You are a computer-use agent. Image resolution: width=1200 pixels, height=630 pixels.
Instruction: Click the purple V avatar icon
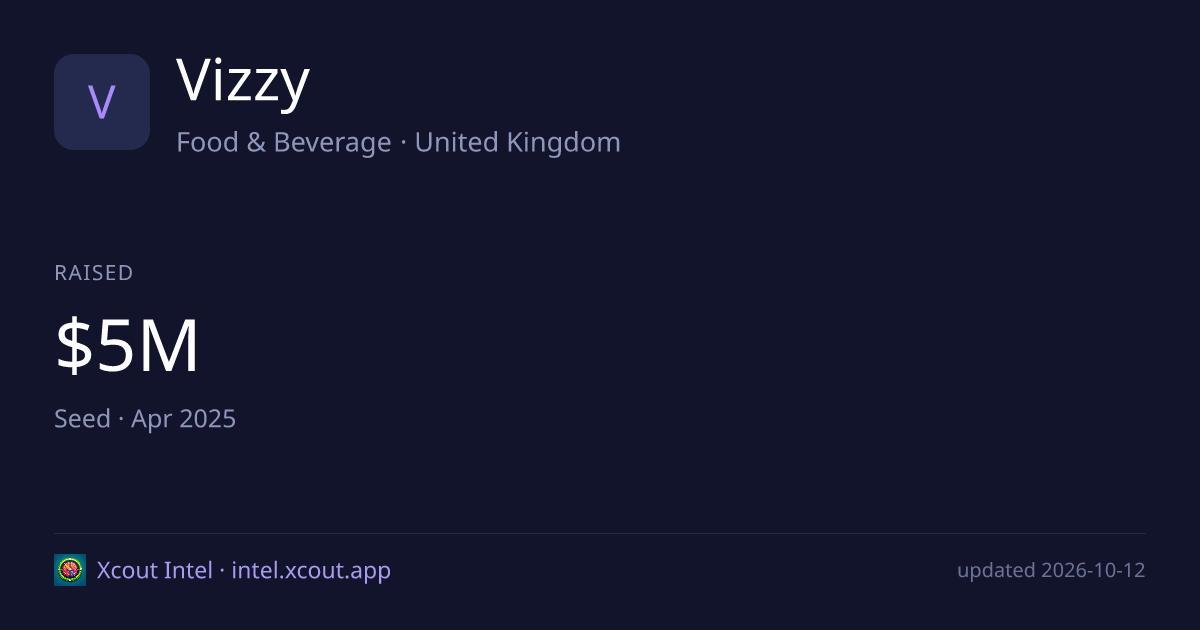(x=102, y=102)
